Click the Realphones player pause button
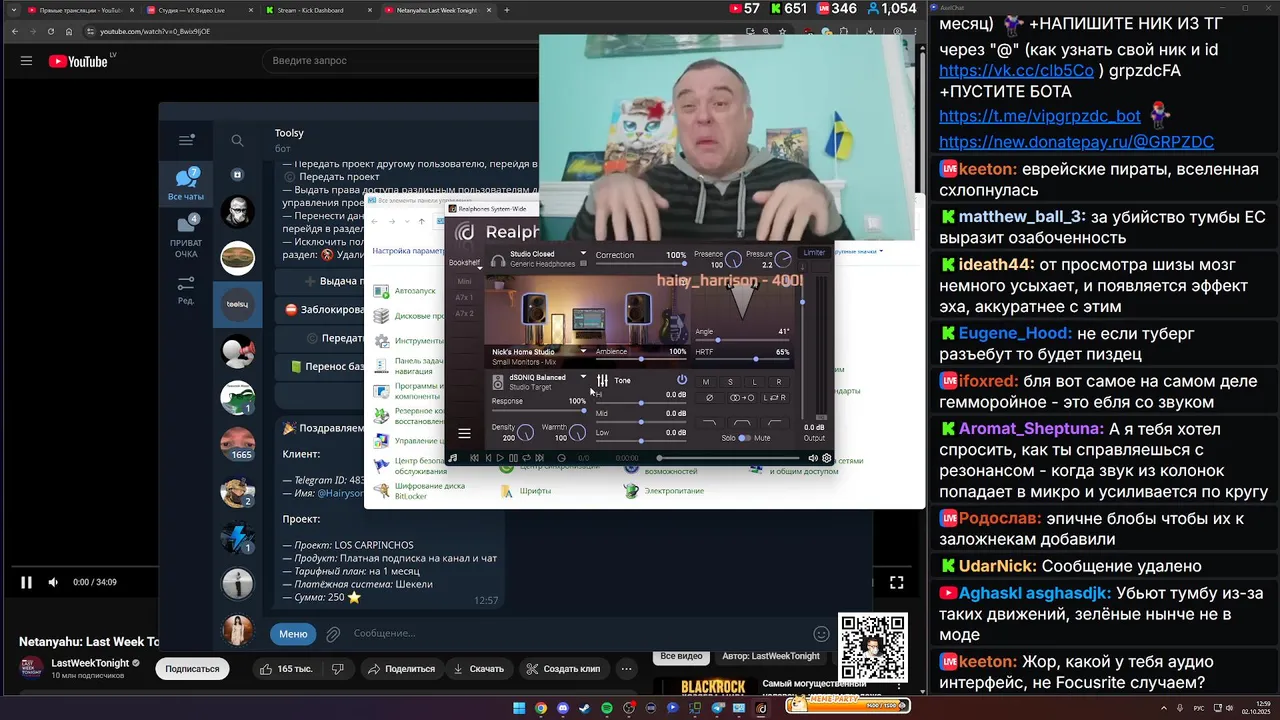Image resolution: width=1280 pixels, height=720 pixels. [x=514, y=458]
